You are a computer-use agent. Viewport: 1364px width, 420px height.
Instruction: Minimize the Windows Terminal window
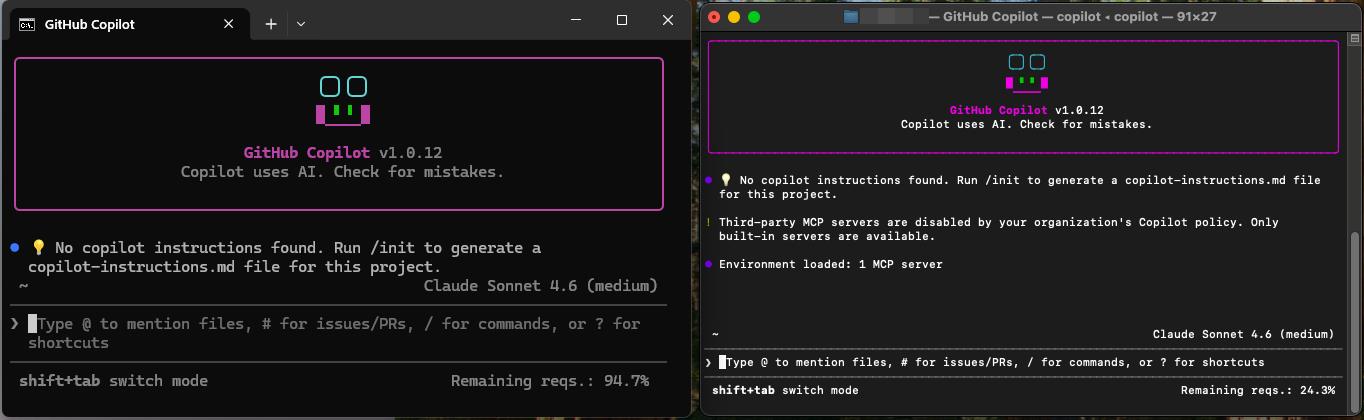[x=576, y=20]
